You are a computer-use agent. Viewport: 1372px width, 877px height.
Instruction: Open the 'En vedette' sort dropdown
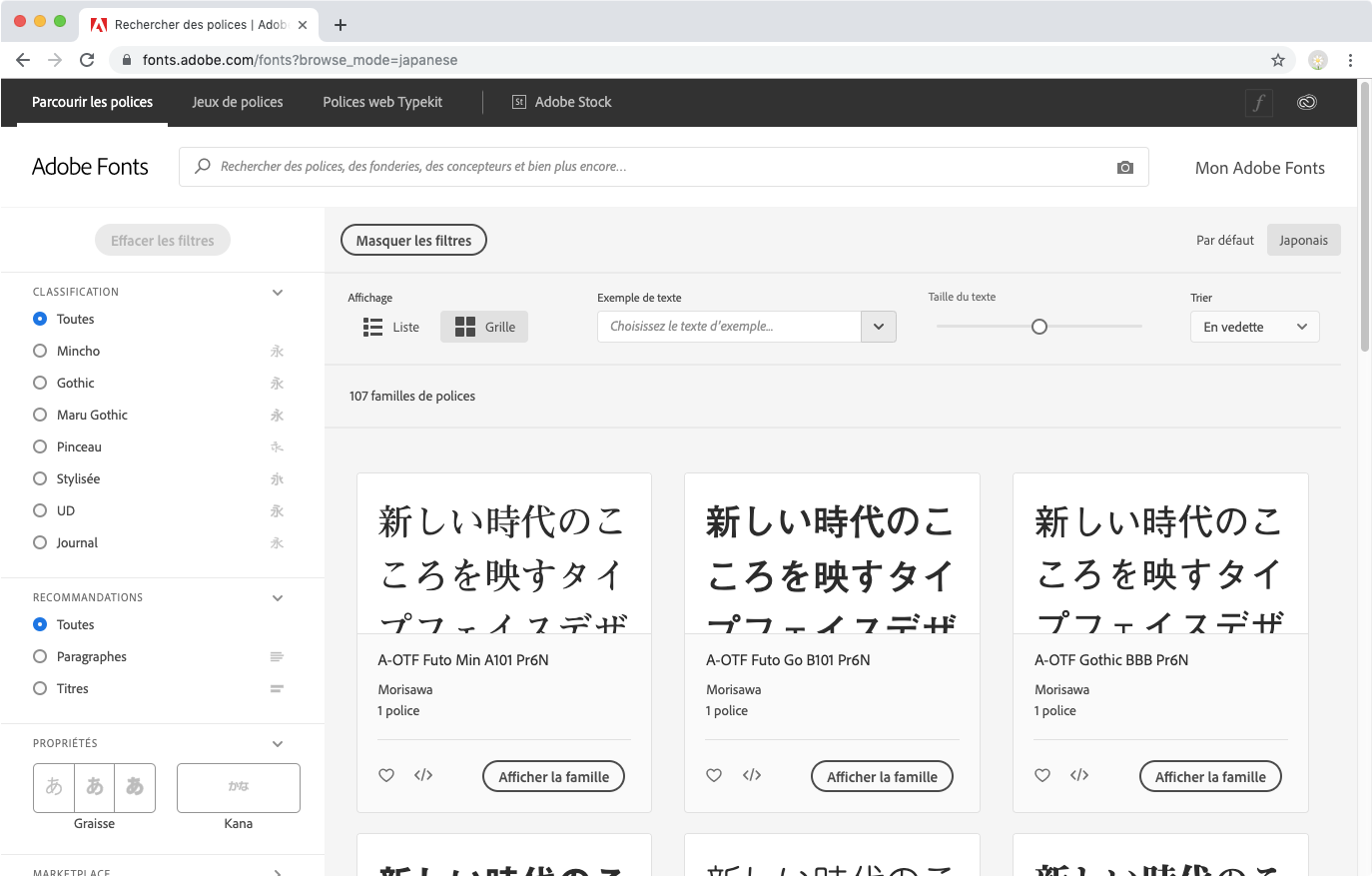(1255, 327)
